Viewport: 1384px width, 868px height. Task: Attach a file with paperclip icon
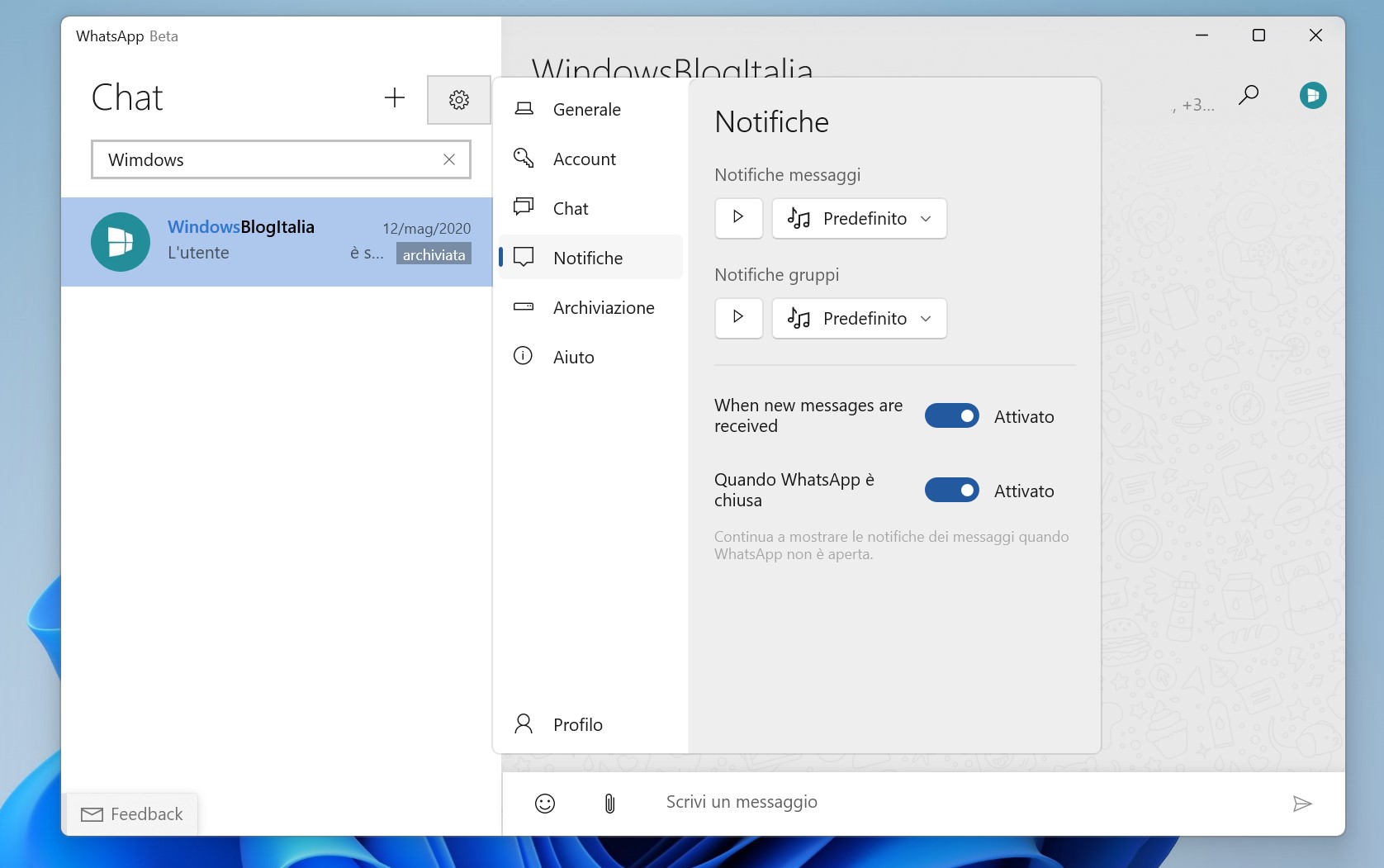609,804
